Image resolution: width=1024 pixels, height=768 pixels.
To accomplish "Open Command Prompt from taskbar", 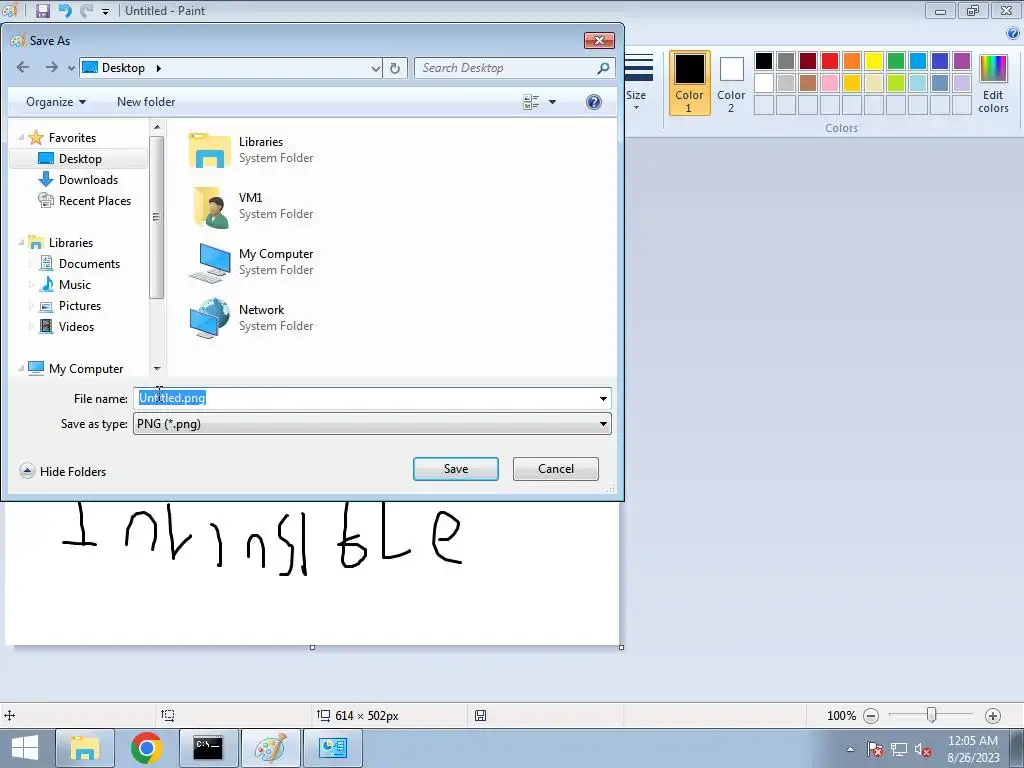I will coord(208,748).
